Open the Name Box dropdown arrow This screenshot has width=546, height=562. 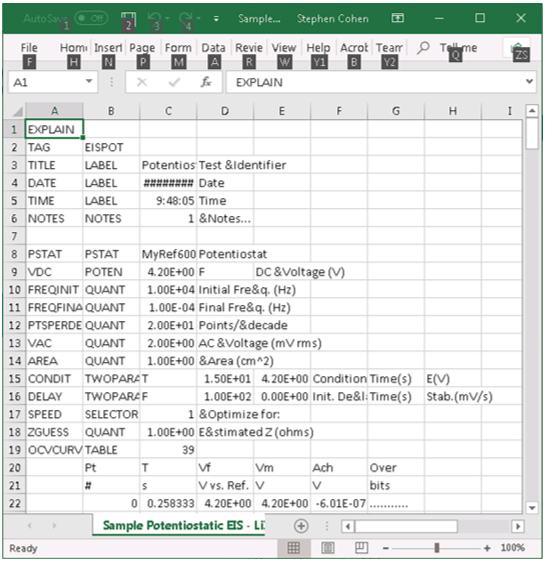click(x=89, y=82)
